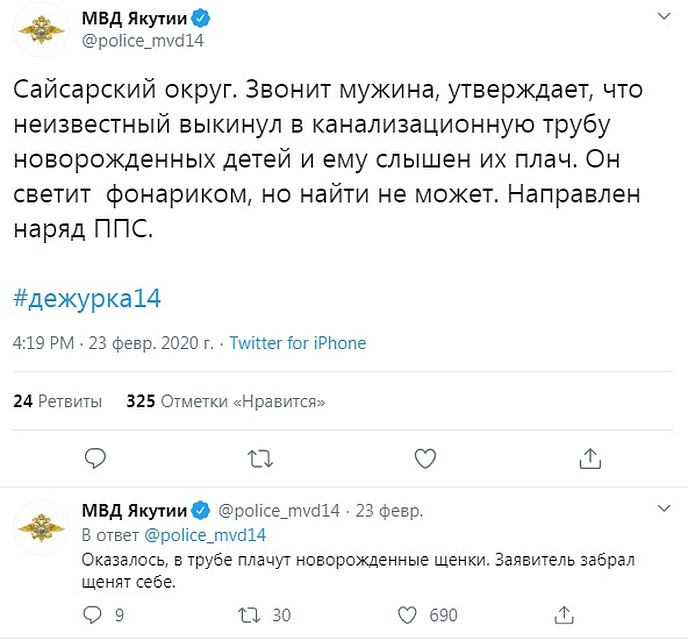
Task: Open the #дежурка14 hashtag
Action: point(87,299)
